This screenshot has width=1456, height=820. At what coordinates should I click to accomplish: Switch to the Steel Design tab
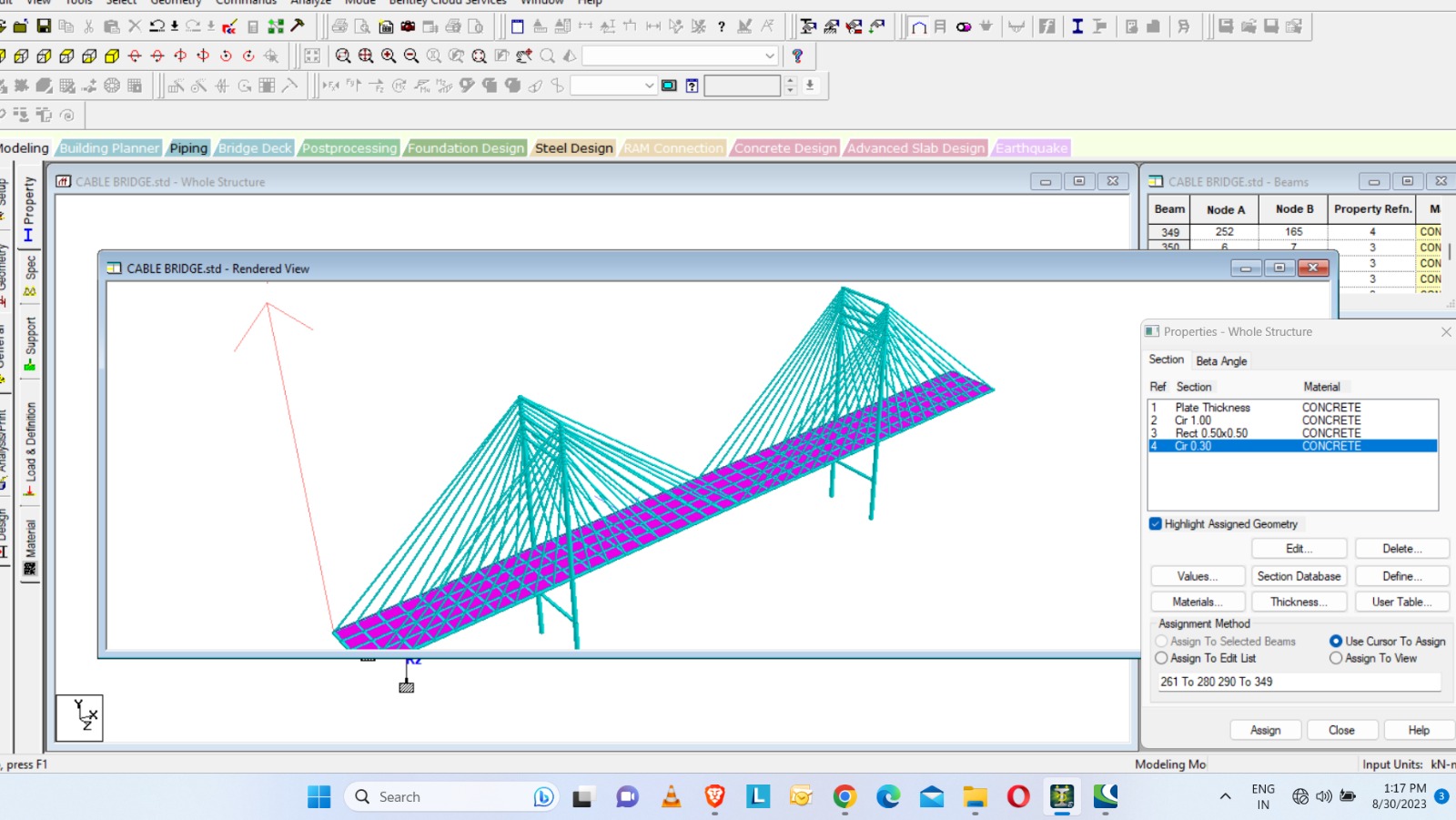pyautogui.click(x=573, y=148)
